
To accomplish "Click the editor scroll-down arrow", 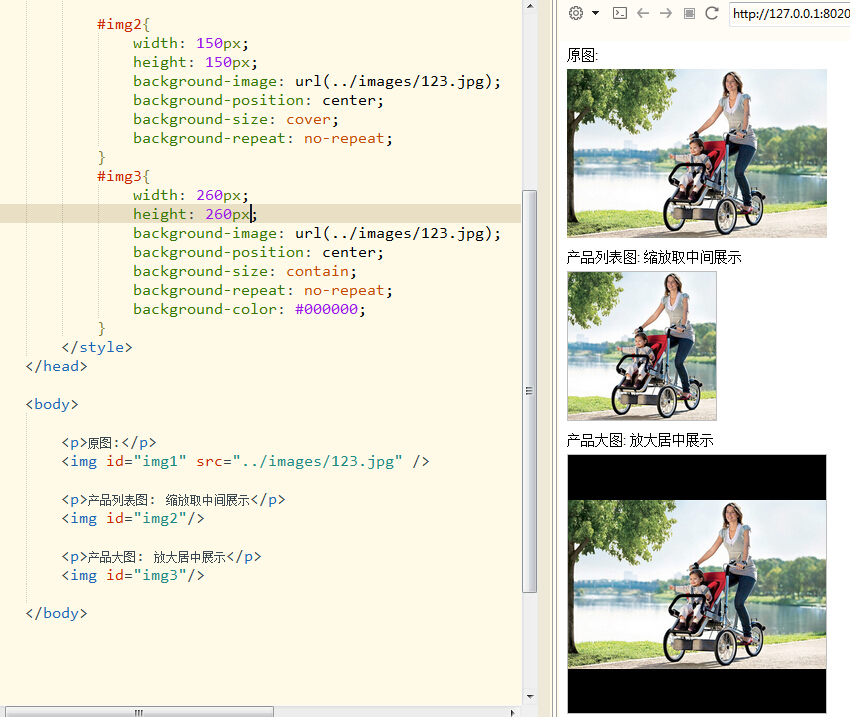I will [530, 696].
